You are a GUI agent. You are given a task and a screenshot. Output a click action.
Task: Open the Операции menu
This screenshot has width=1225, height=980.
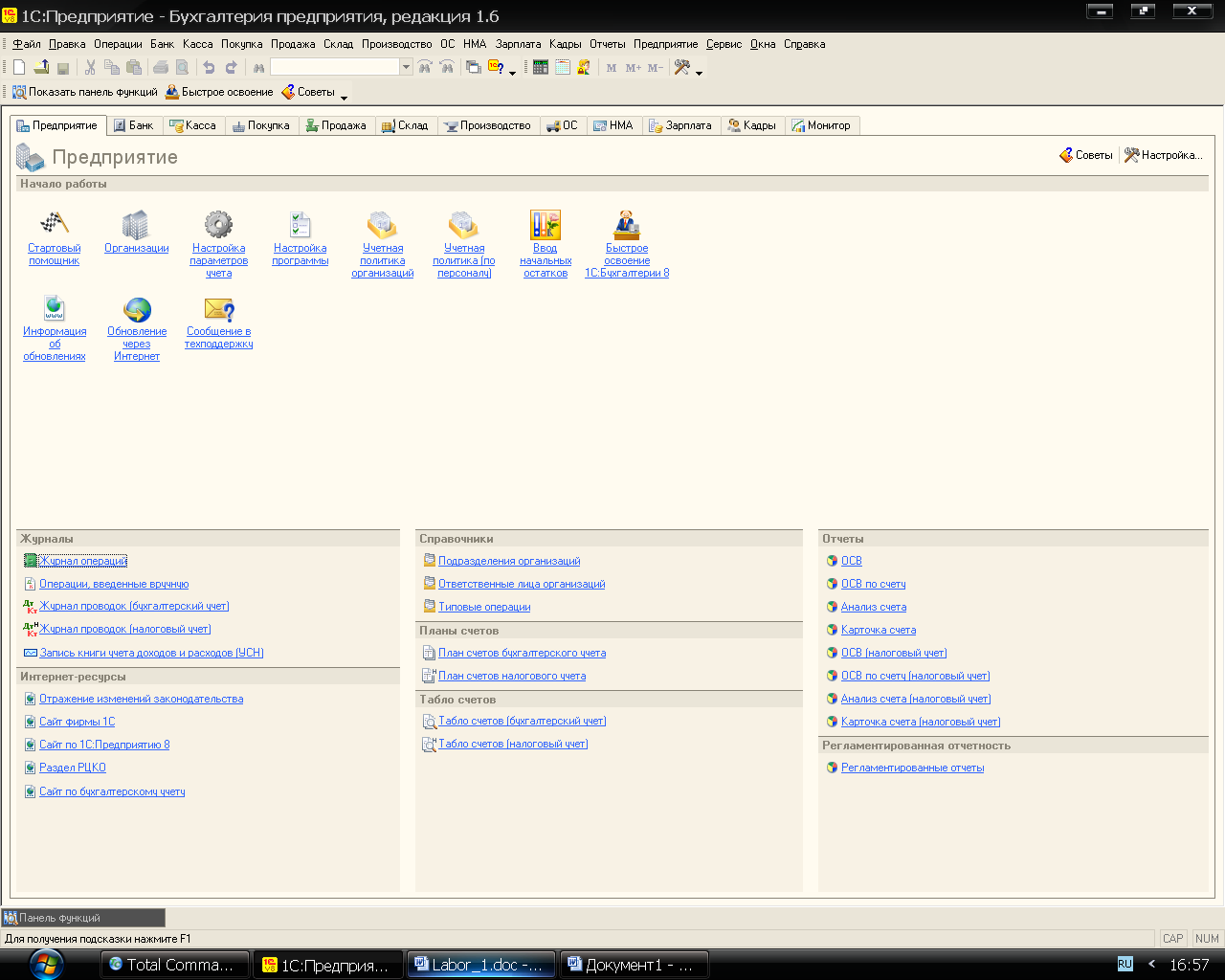pos(118,44)
